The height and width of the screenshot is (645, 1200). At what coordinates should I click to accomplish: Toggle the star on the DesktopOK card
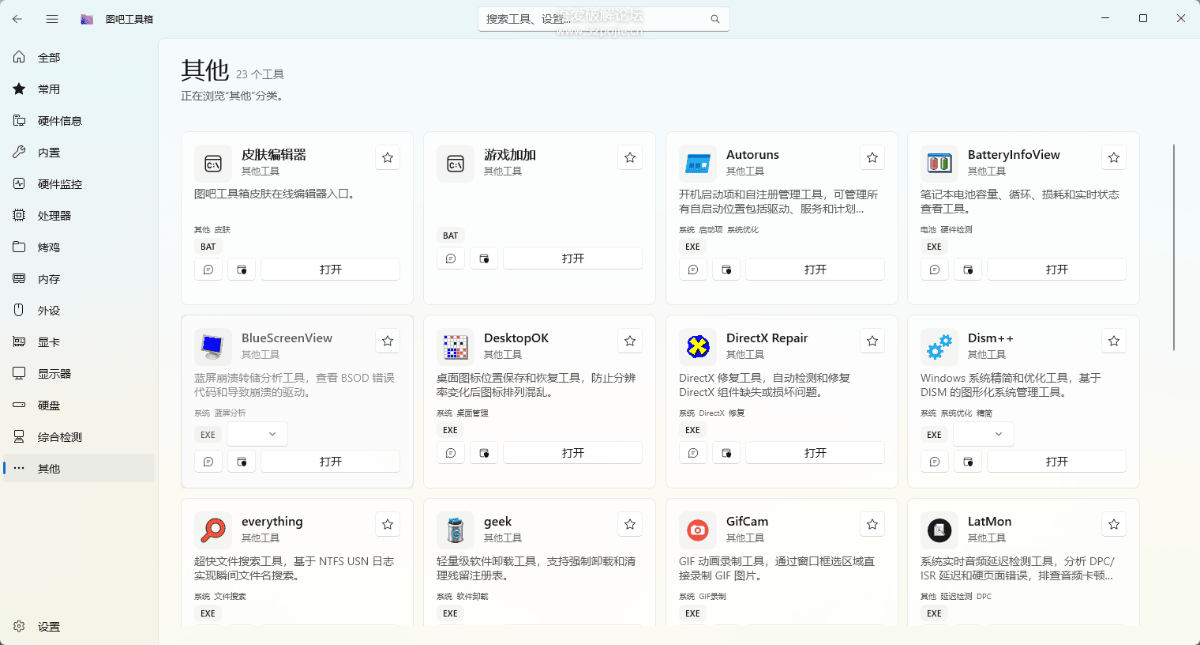coord(630,341)
